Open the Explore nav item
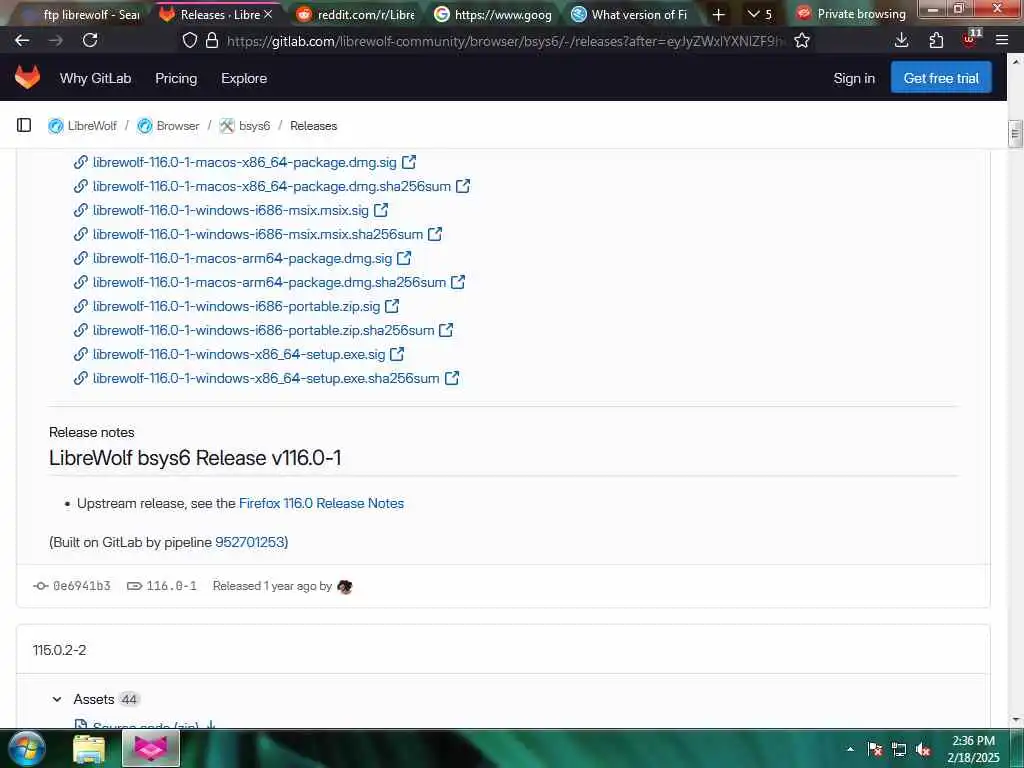Image resolution: width=1024 pixels, height=768 pixels. 244,78
